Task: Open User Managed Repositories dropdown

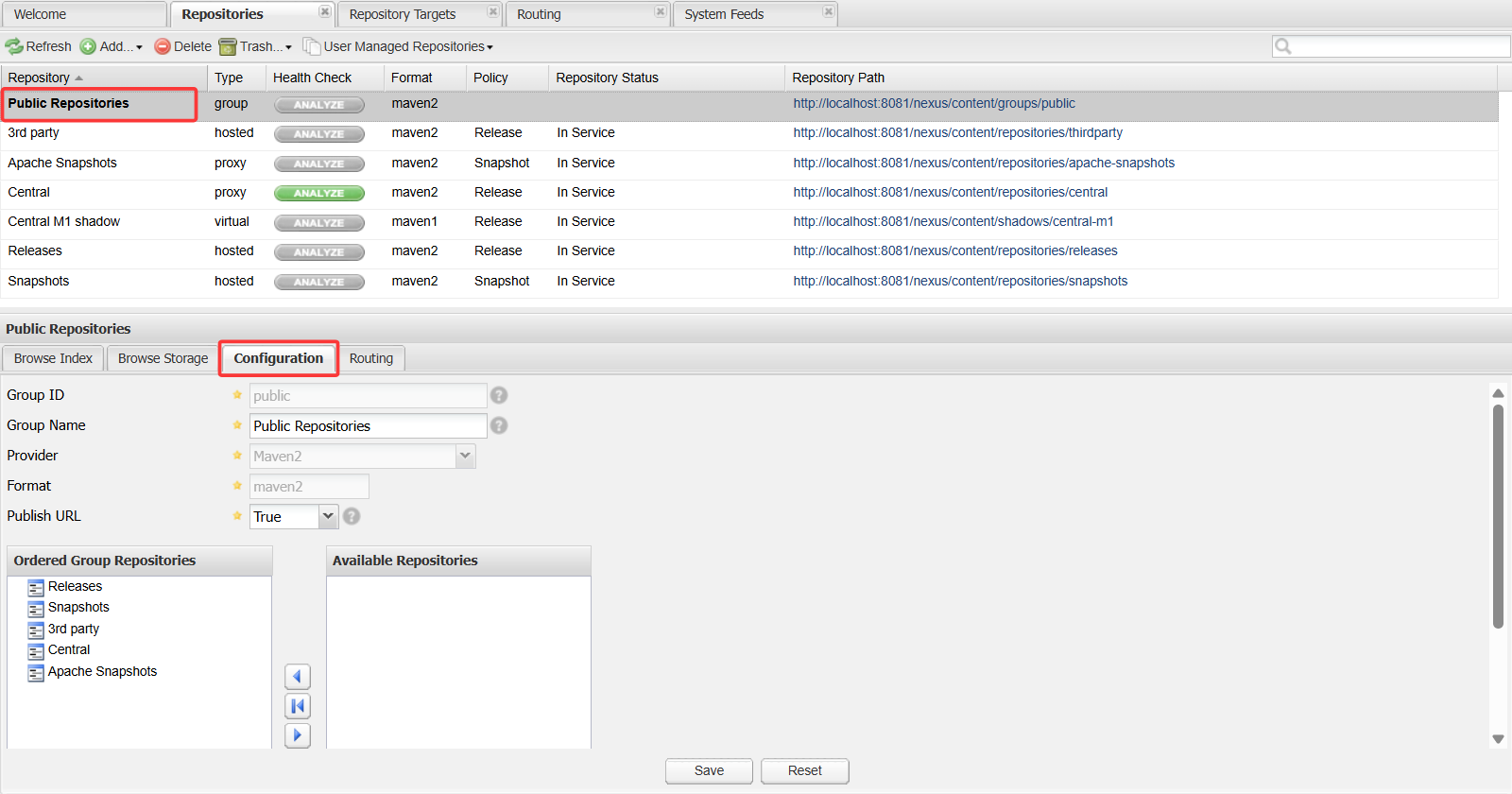Action: (398, 46)
